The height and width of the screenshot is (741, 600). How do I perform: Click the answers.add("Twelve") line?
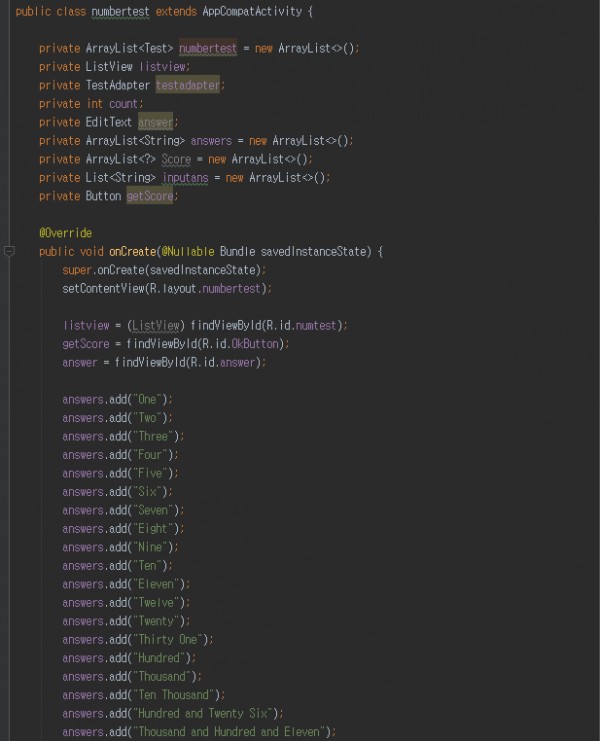pyautogui.click(x=126, y=603)
